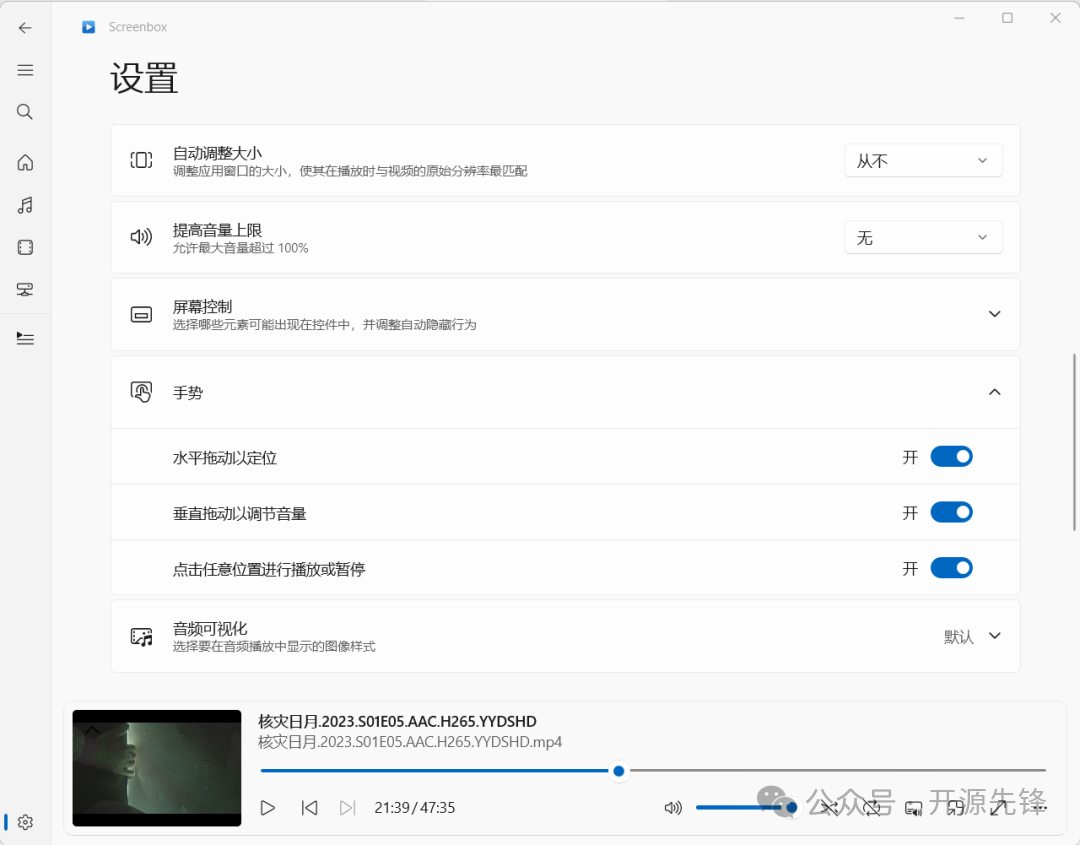Viewport: 1080px width, 845px height.
Task: Open the network/cast section in the sidebar
Action: pos(25,289)
